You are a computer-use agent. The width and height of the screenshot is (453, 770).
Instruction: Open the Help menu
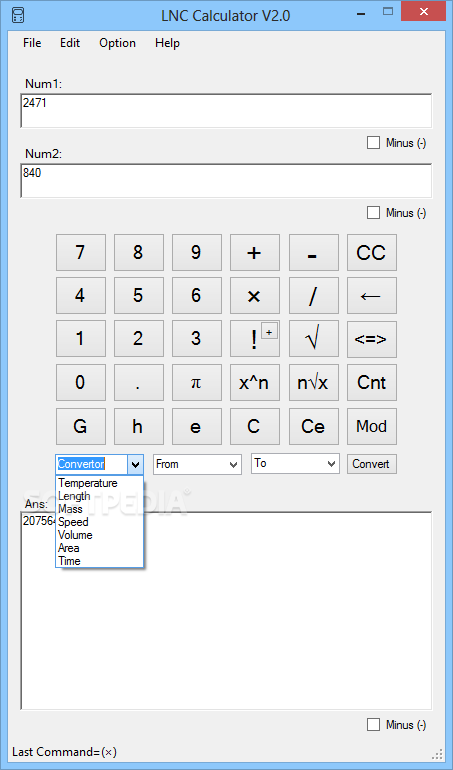(x=167, y=43)
